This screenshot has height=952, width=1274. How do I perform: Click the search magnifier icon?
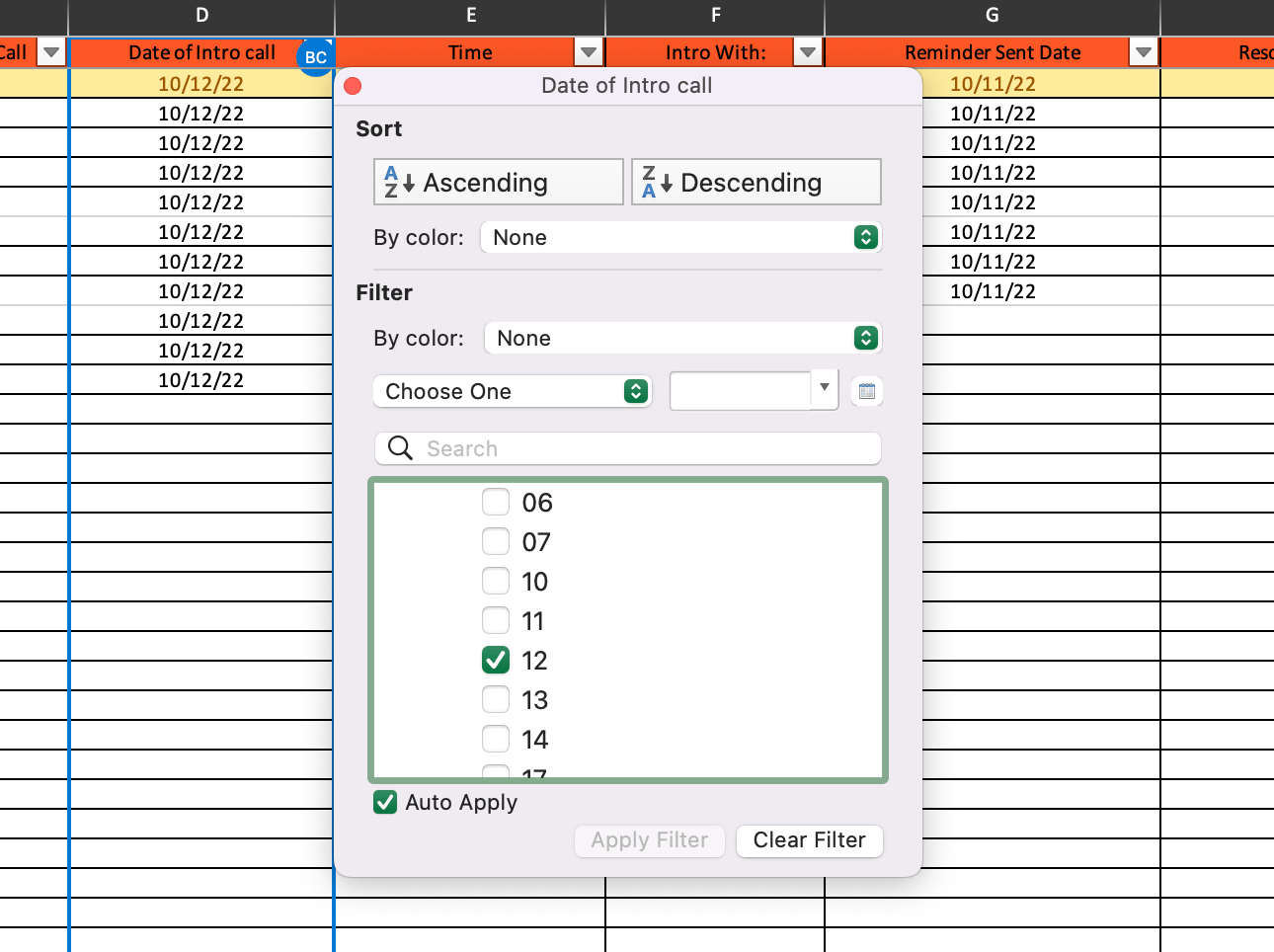400,448
